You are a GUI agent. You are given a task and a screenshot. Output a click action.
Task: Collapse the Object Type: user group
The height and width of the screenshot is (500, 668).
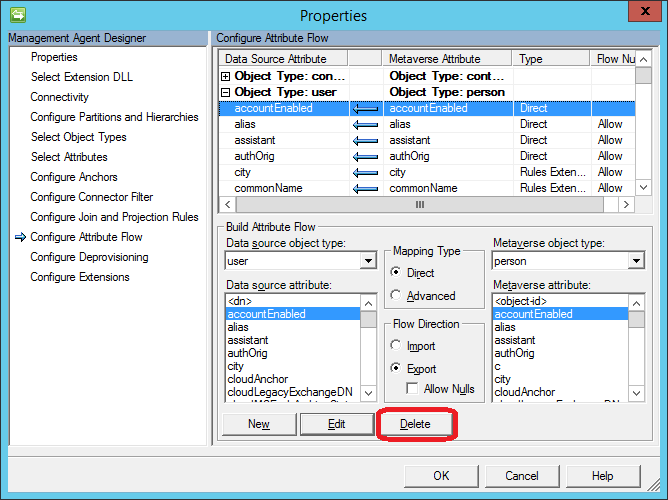[225, 92]
